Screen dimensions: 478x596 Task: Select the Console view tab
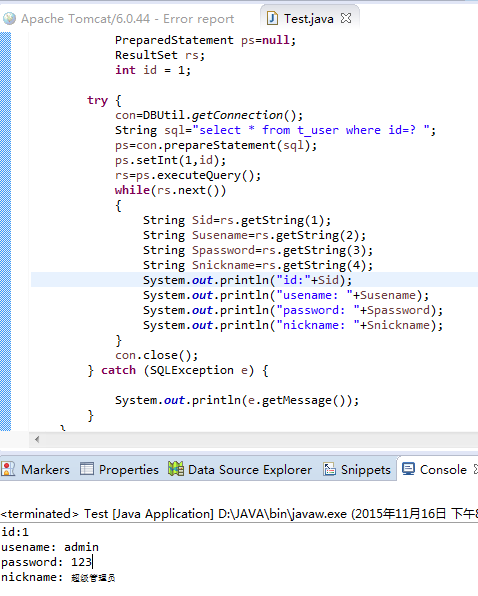[x=437, y=469]
